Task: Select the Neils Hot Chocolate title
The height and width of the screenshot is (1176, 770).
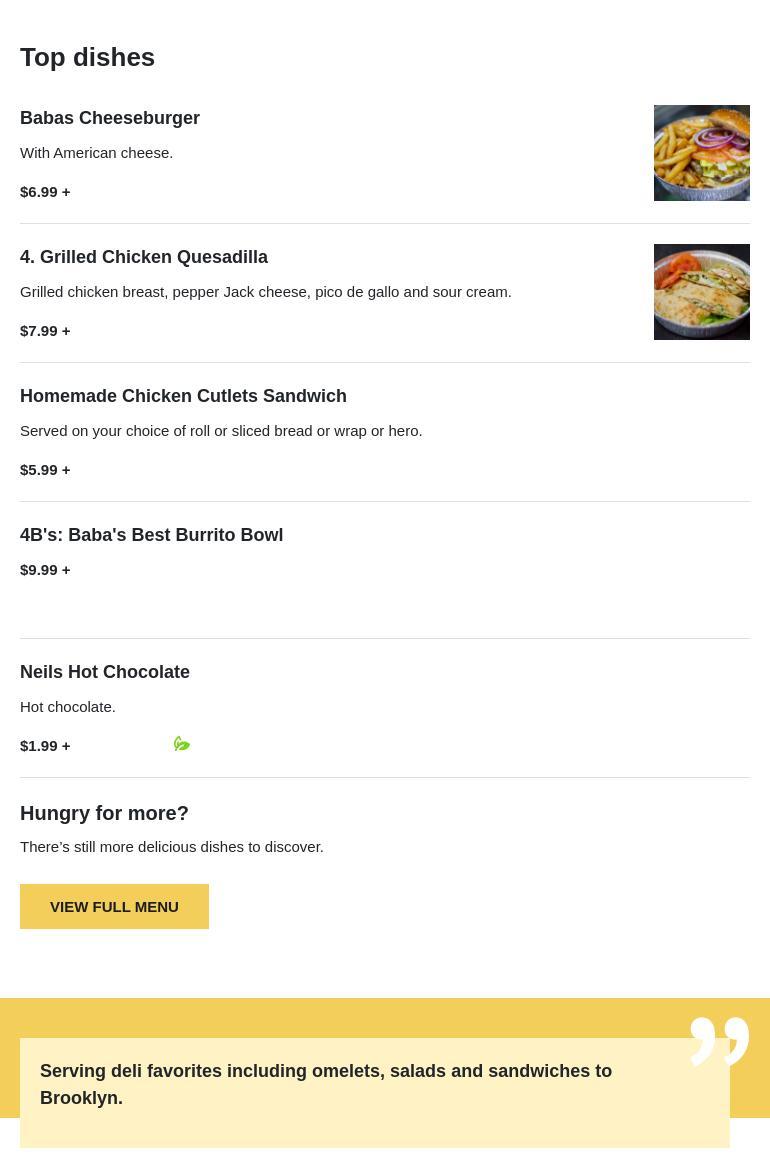Action: point(105,672)
